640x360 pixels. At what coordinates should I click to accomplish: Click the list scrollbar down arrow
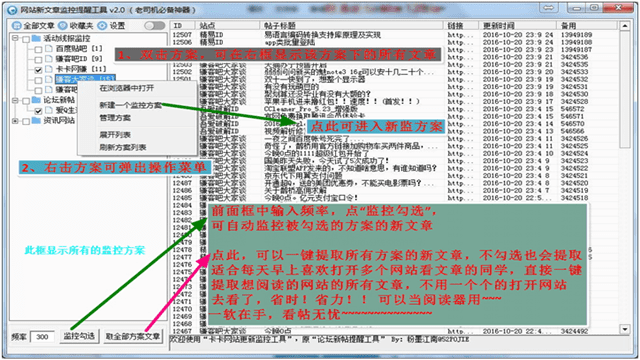click(624, 329)
